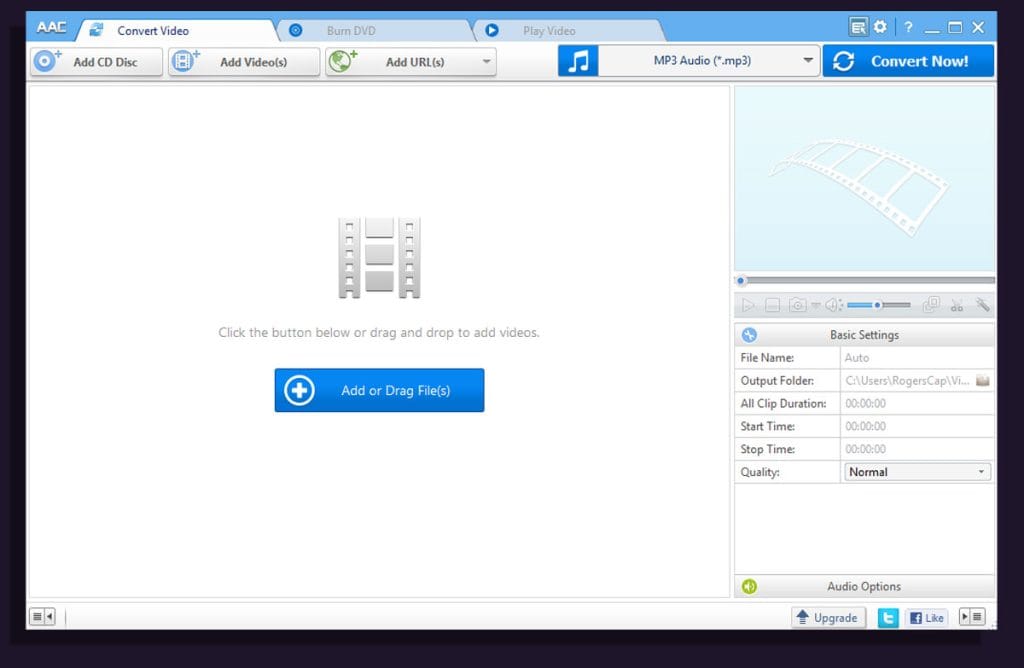Click the plus icon in Add or Drag File(s)
This screenshot has width=1024, height=668.
point(299,390)
